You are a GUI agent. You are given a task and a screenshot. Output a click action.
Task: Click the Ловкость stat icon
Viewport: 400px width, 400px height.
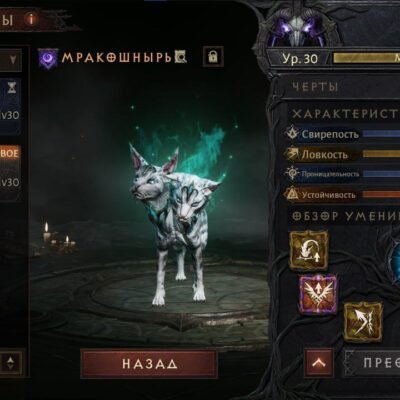(x=293, y=154)
